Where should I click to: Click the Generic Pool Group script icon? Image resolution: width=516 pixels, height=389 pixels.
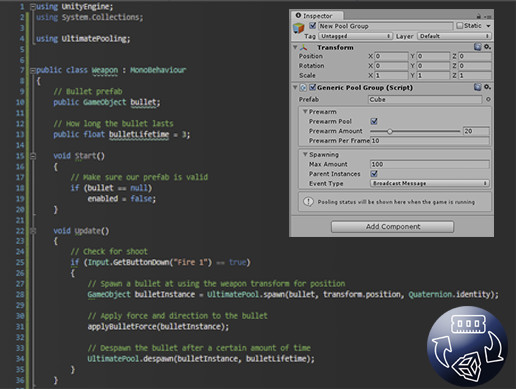pos(303,88)
